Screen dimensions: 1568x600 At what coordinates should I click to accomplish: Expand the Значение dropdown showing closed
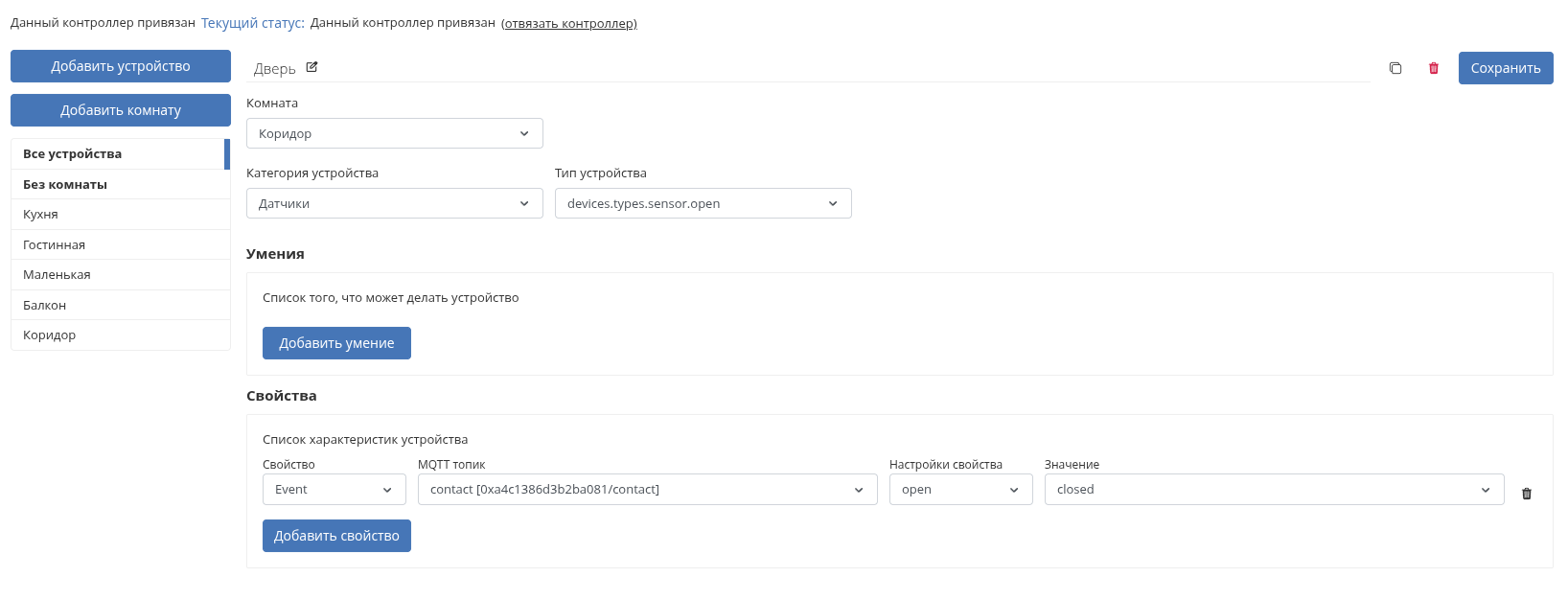click(x=1273, y=490)
